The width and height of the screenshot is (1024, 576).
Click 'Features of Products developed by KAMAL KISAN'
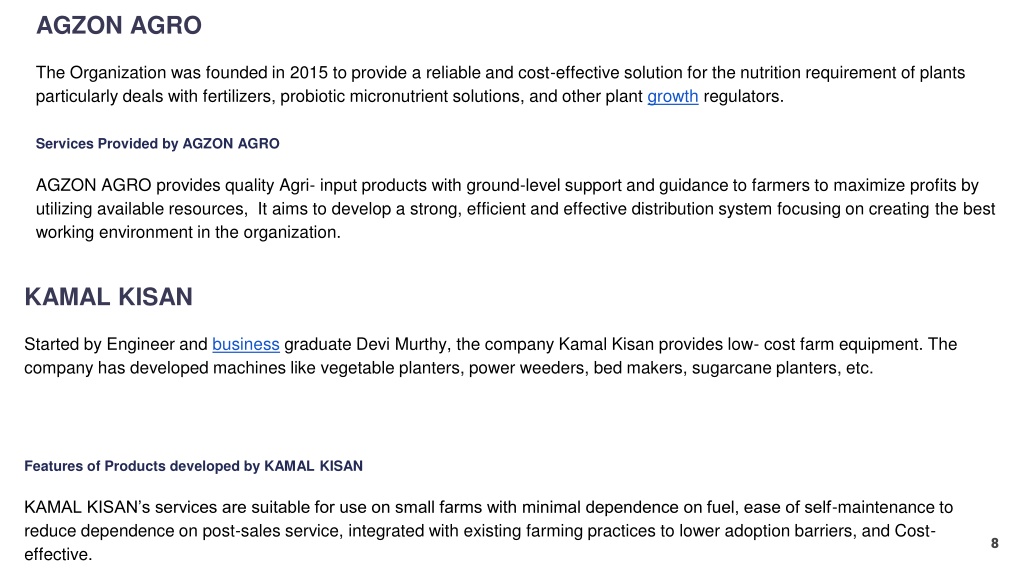coord(193,466)
